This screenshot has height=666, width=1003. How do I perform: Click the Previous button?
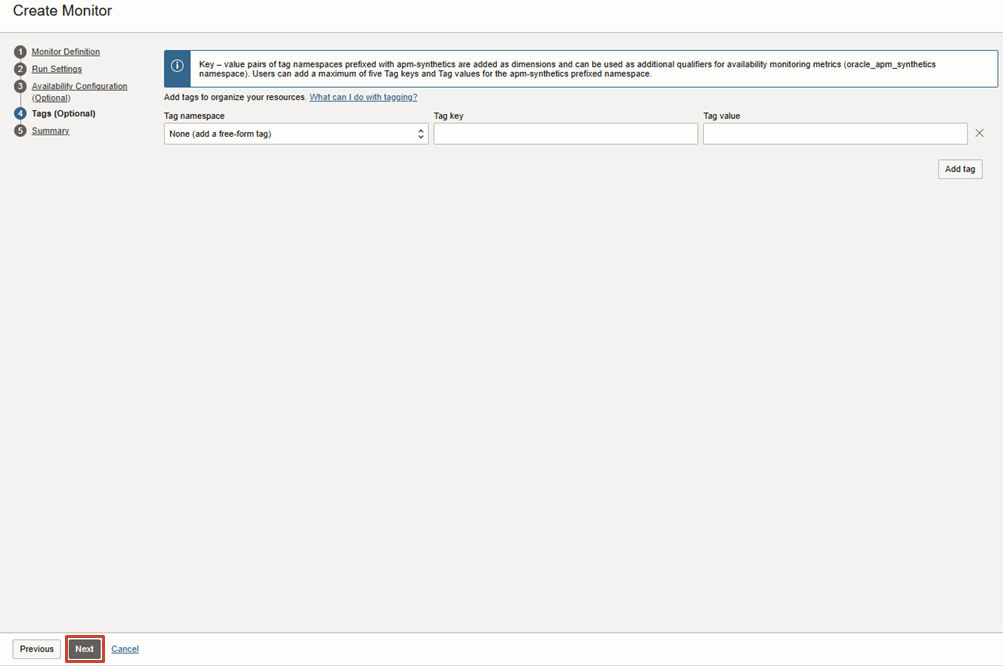(x=37, y=649)
